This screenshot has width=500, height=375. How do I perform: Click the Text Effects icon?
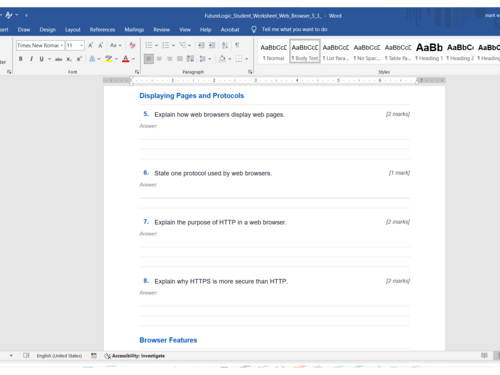[x=92, y=59]
